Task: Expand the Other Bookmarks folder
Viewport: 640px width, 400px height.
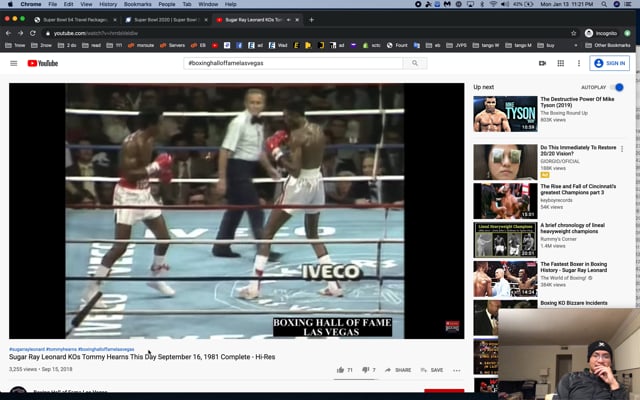Action: click(x=610, y=45)
